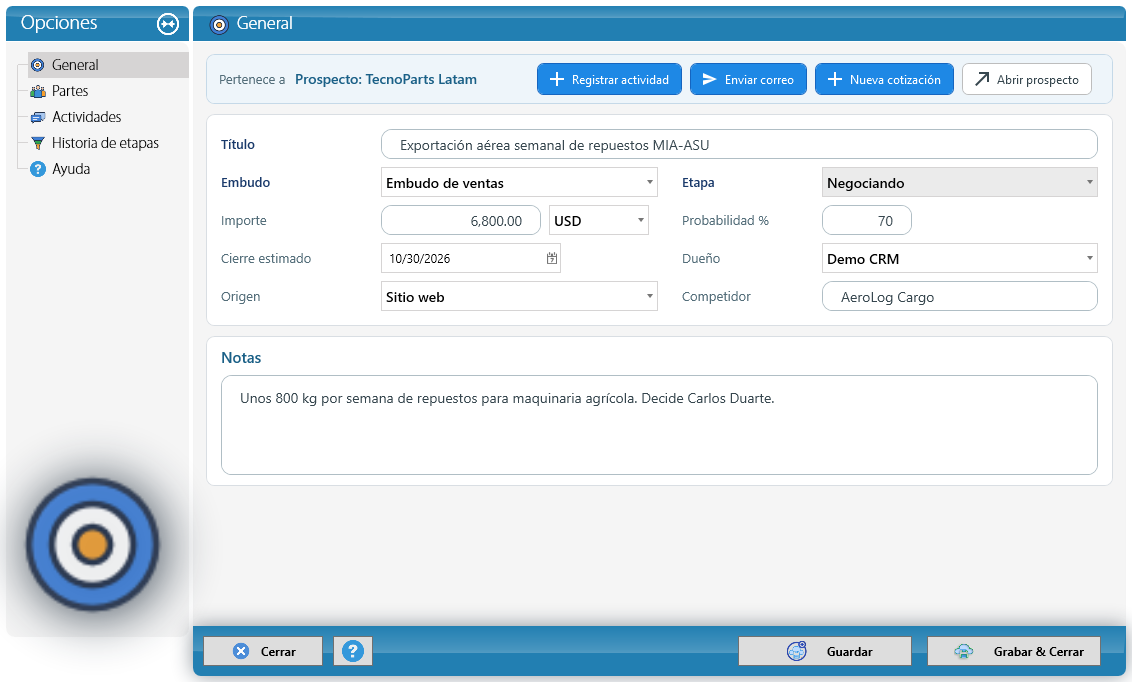Click the Actividades chat icon
The width and height of the screenshot is (1132, 682).
(x=38, y=117)
